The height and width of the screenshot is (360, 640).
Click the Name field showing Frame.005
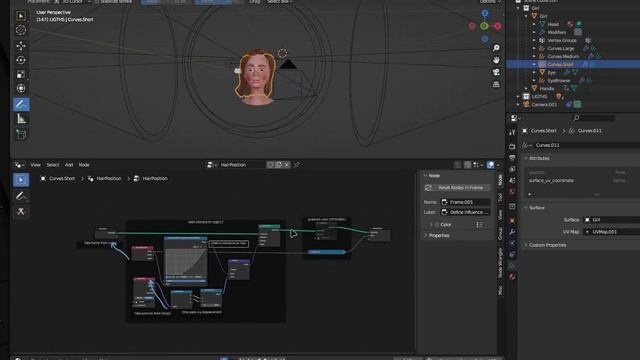point(465,202)
